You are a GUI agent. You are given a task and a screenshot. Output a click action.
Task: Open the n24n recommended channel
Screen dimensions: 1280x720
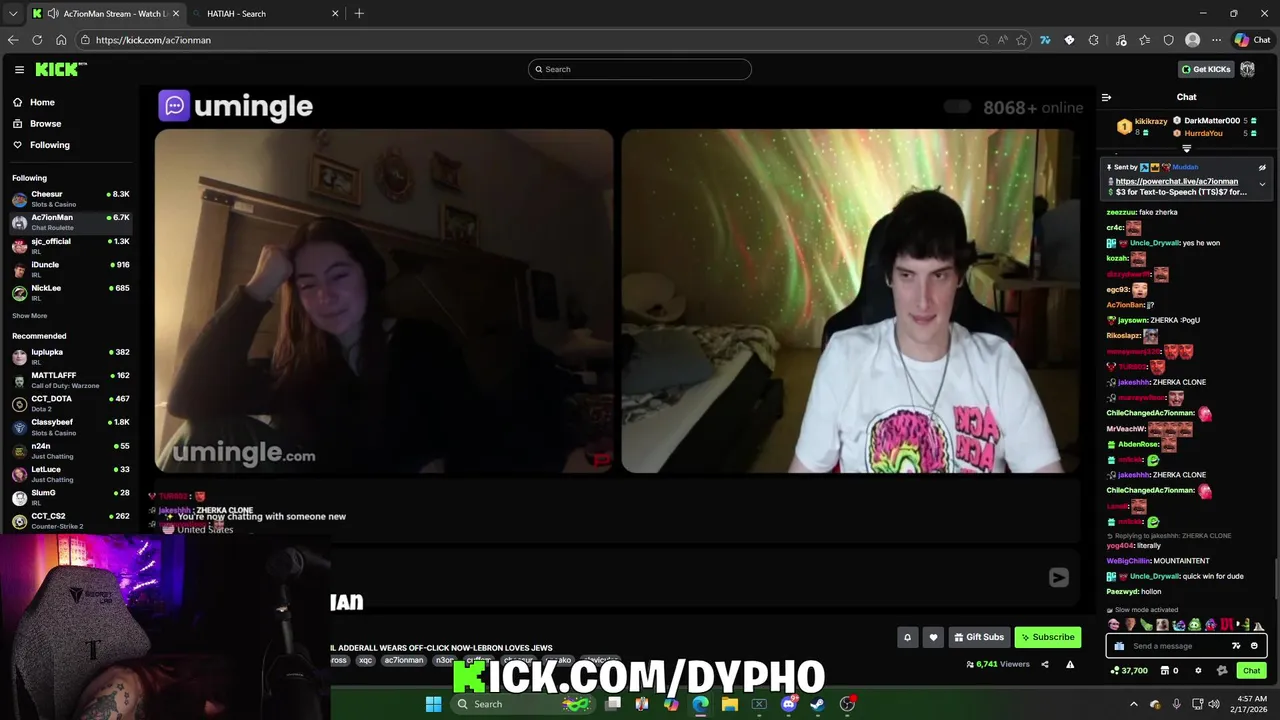click(x=70, y=450)
